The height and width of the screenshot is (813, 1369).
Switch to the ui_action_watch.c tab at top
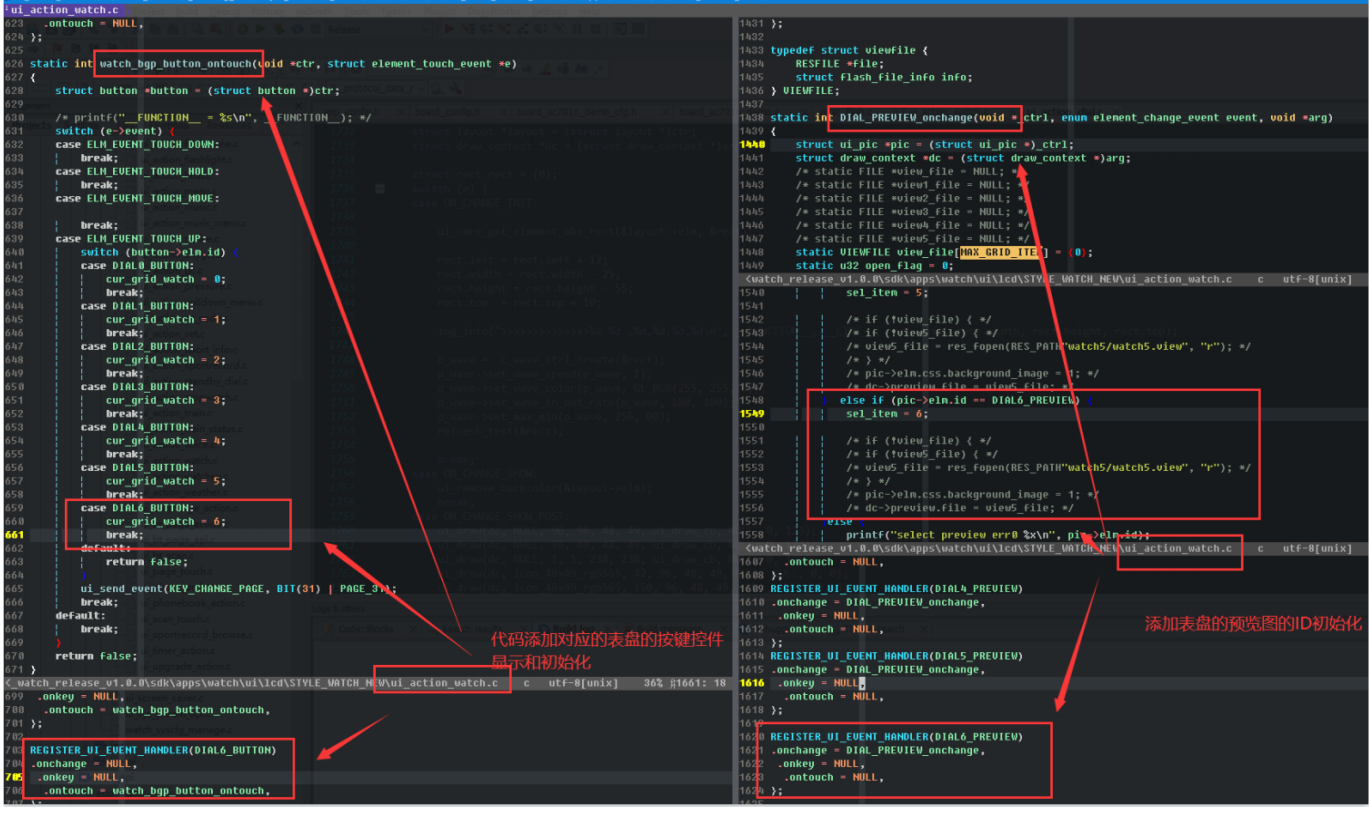point(64,10)
